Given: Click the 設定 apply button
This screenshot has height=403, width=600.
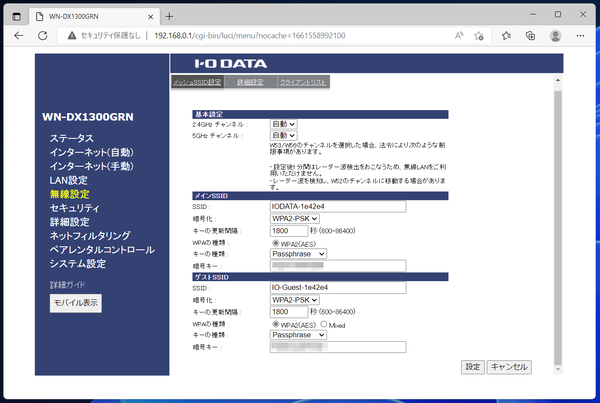Looking at the screenshot, I should pos(472,367).
